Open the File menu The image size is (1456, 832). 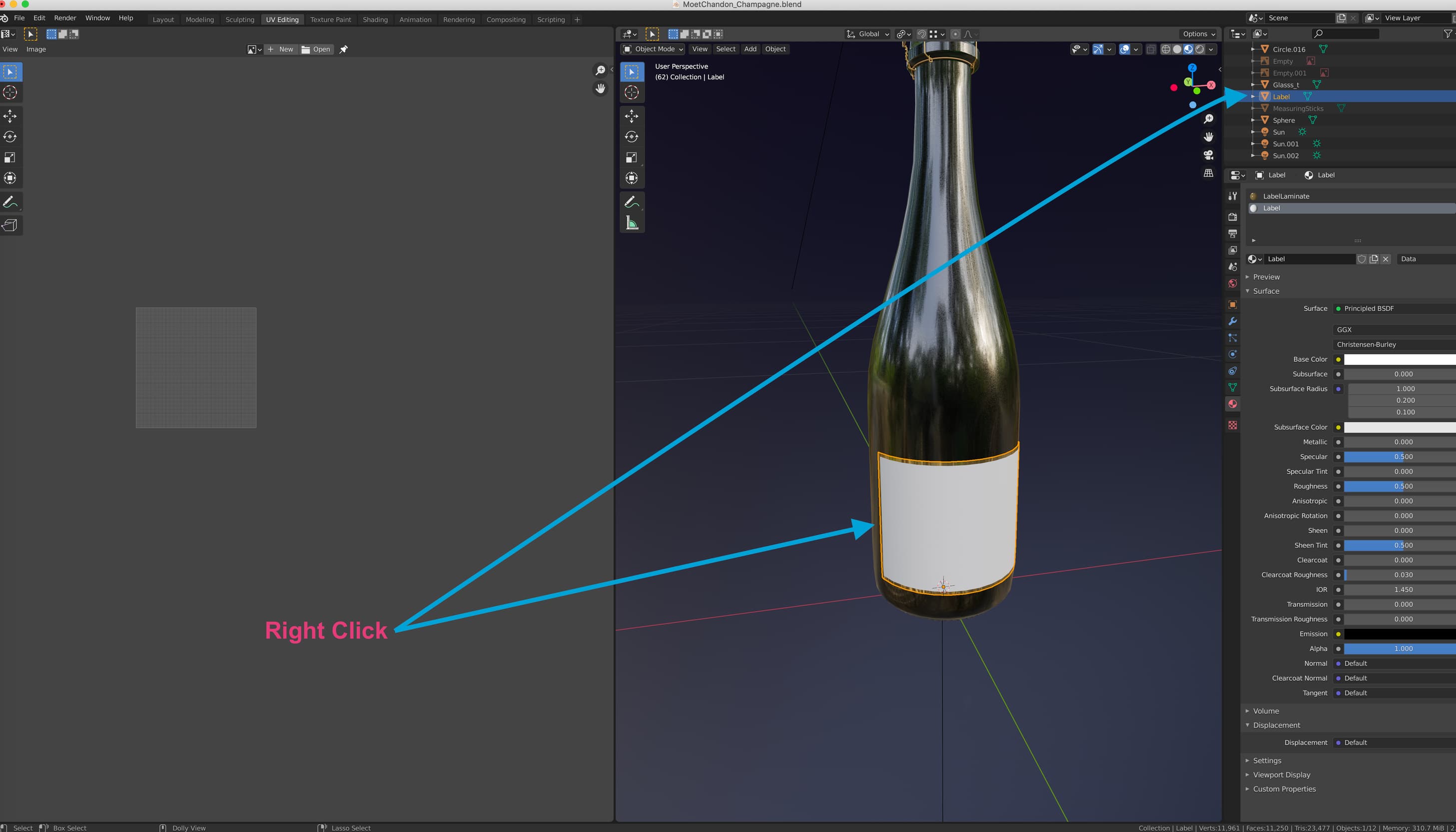19,18
